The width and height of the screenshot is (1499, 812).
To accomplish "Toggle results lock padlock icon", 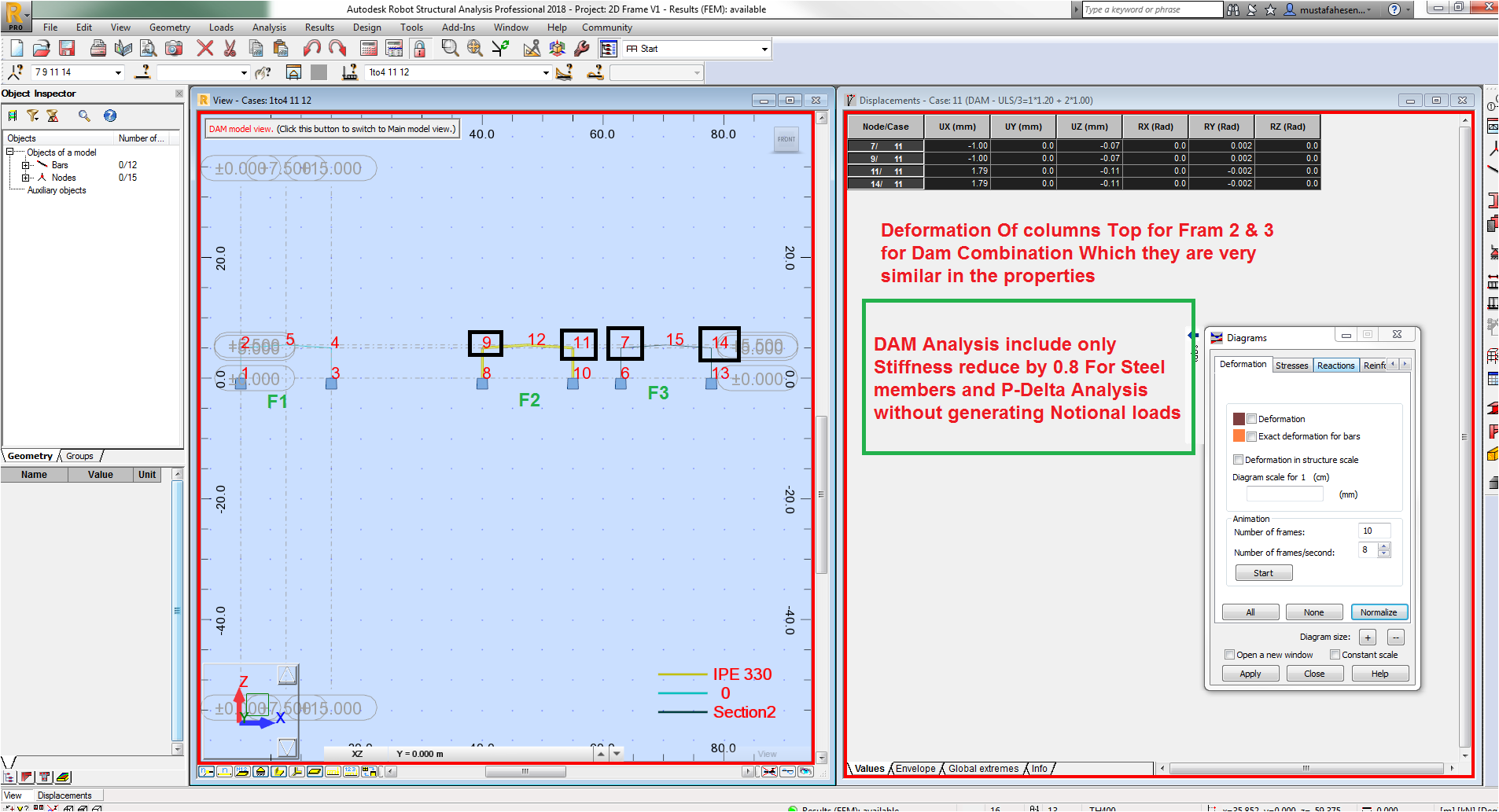I will pyautogui.click(x=419, y=49).
